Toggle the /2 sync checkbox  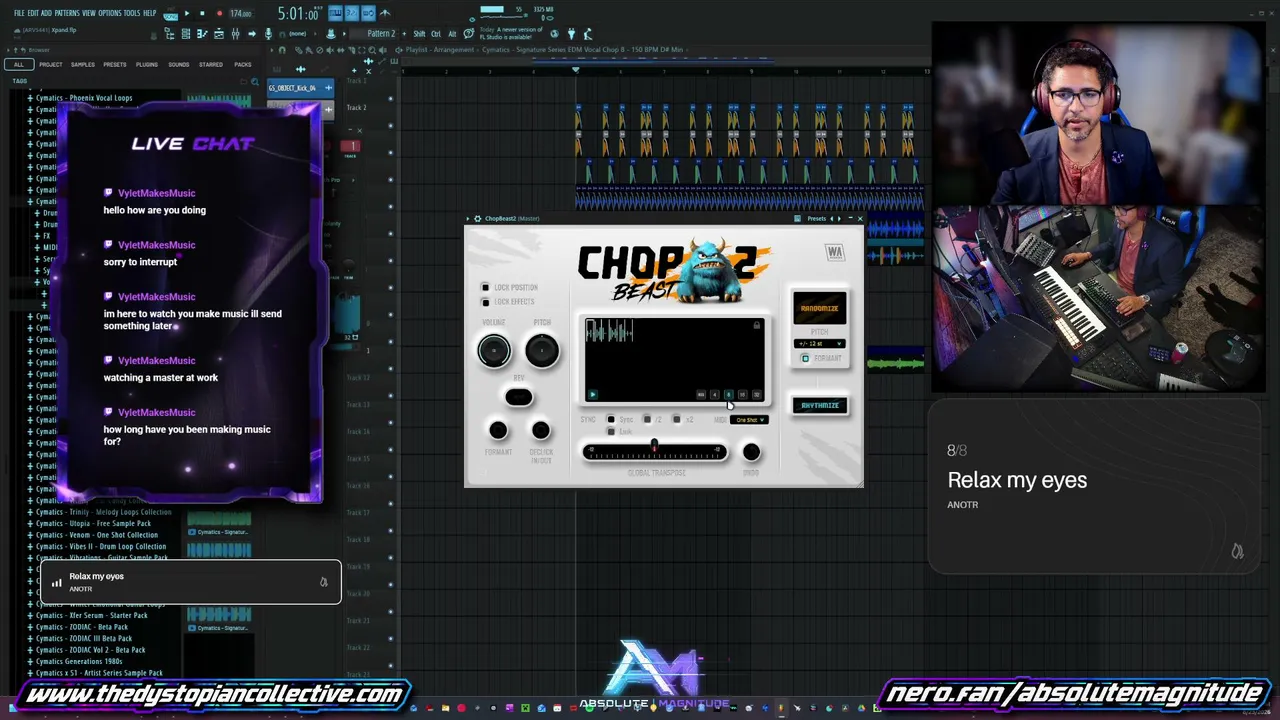pos(647,420)
